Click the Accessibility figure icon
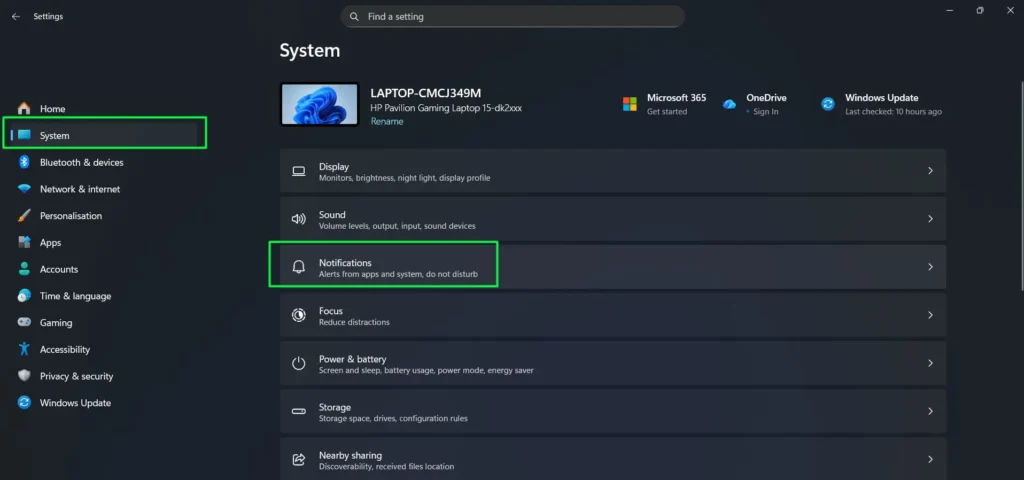1024x480 pixels. pyautogui.click(x=24, y=349)
